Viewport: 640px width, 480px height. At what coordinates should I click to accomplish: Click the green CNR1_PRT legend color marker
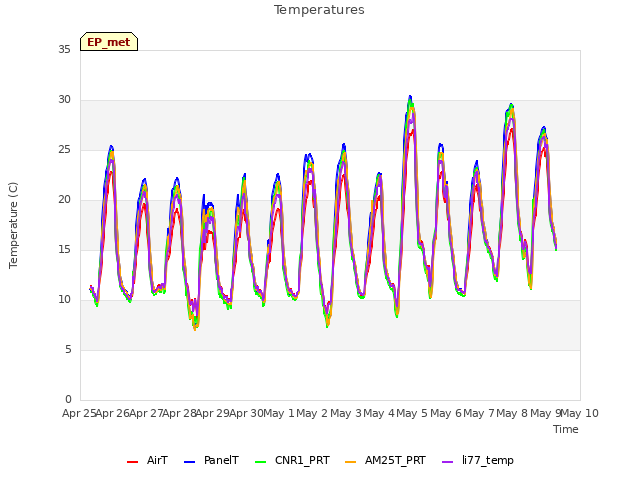click(x=260, y=462)
